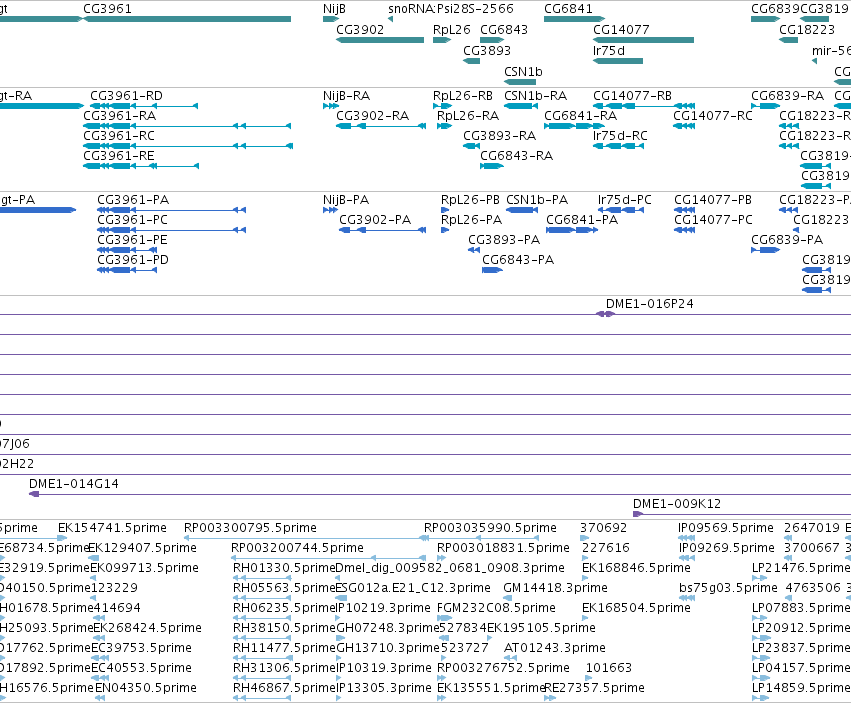
Task: Click EST bs75g03.5prime
Action: point(728,588)
